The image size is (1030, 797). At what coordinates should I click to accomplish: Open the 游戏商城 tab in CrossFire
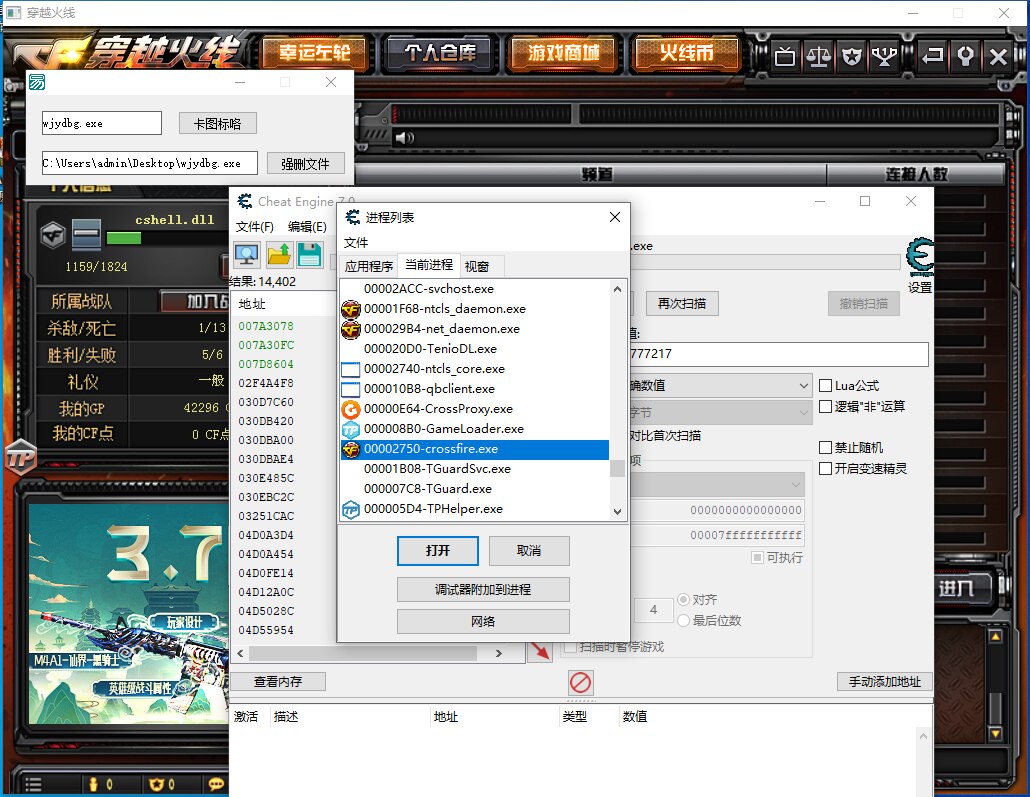(564, 53)
